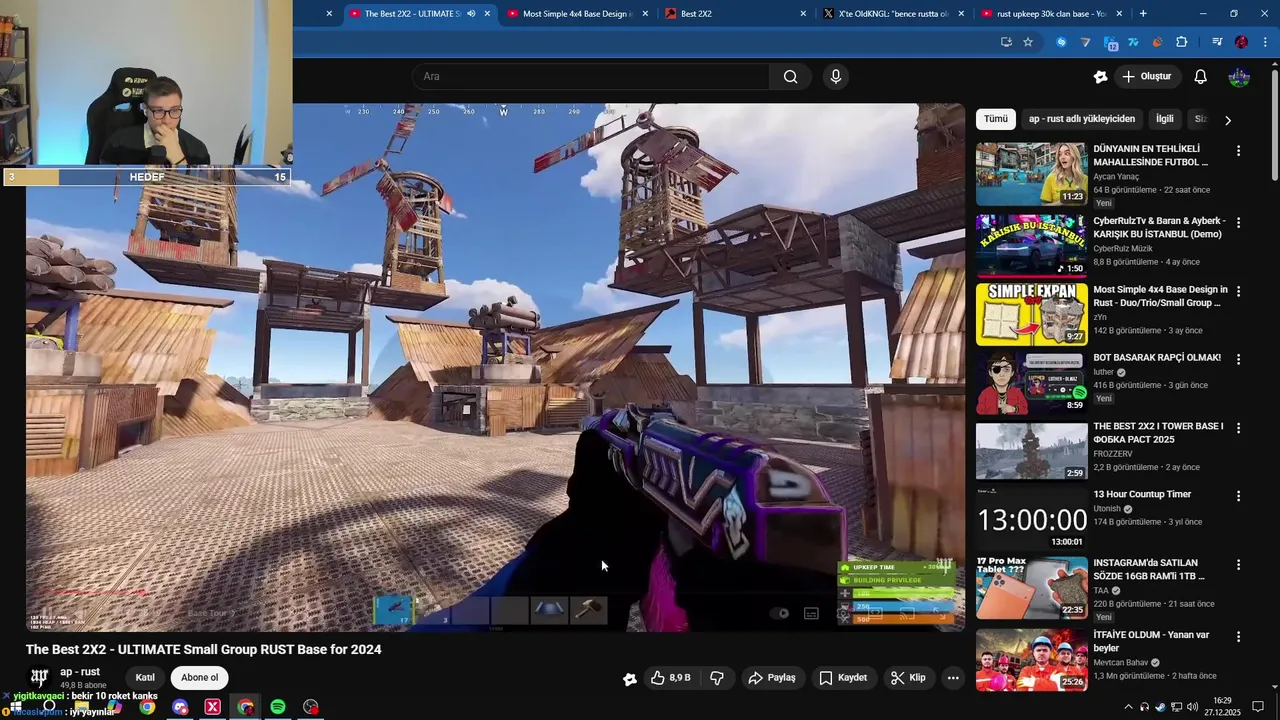Open ap - rust channel name link
Viewport: 1280px width, 720px height.
80,672
